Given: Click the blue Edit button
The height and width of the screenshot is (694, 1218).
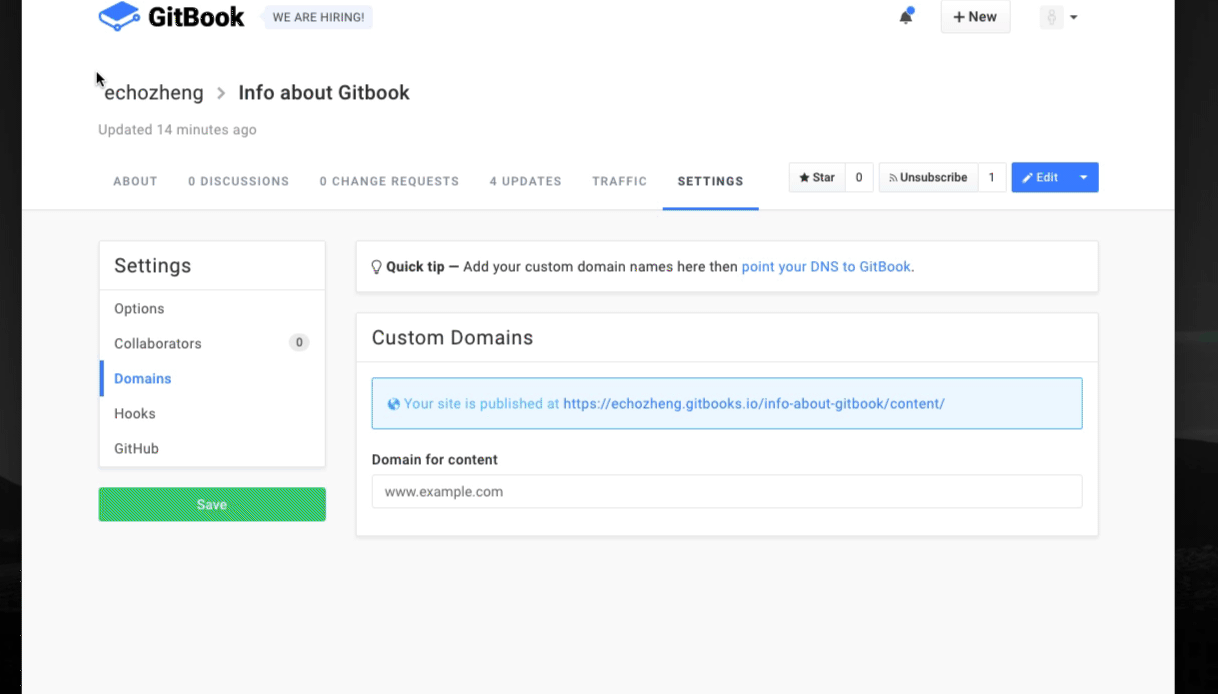Looking at the screenshot, I should click(1041, 177).
